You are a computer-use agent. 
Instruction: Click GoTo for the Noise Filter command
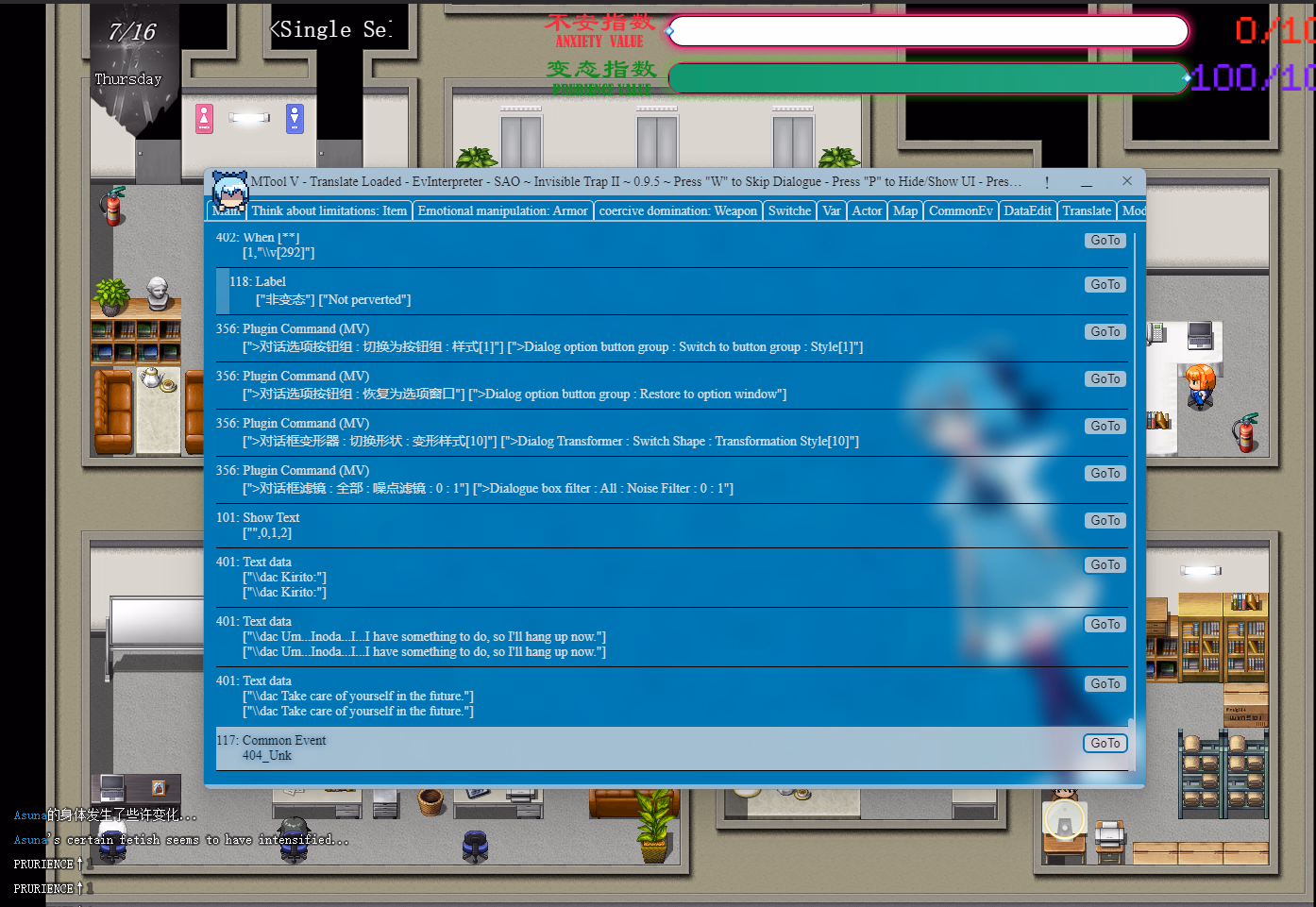pyautogui.click(x=1105, y=474)
